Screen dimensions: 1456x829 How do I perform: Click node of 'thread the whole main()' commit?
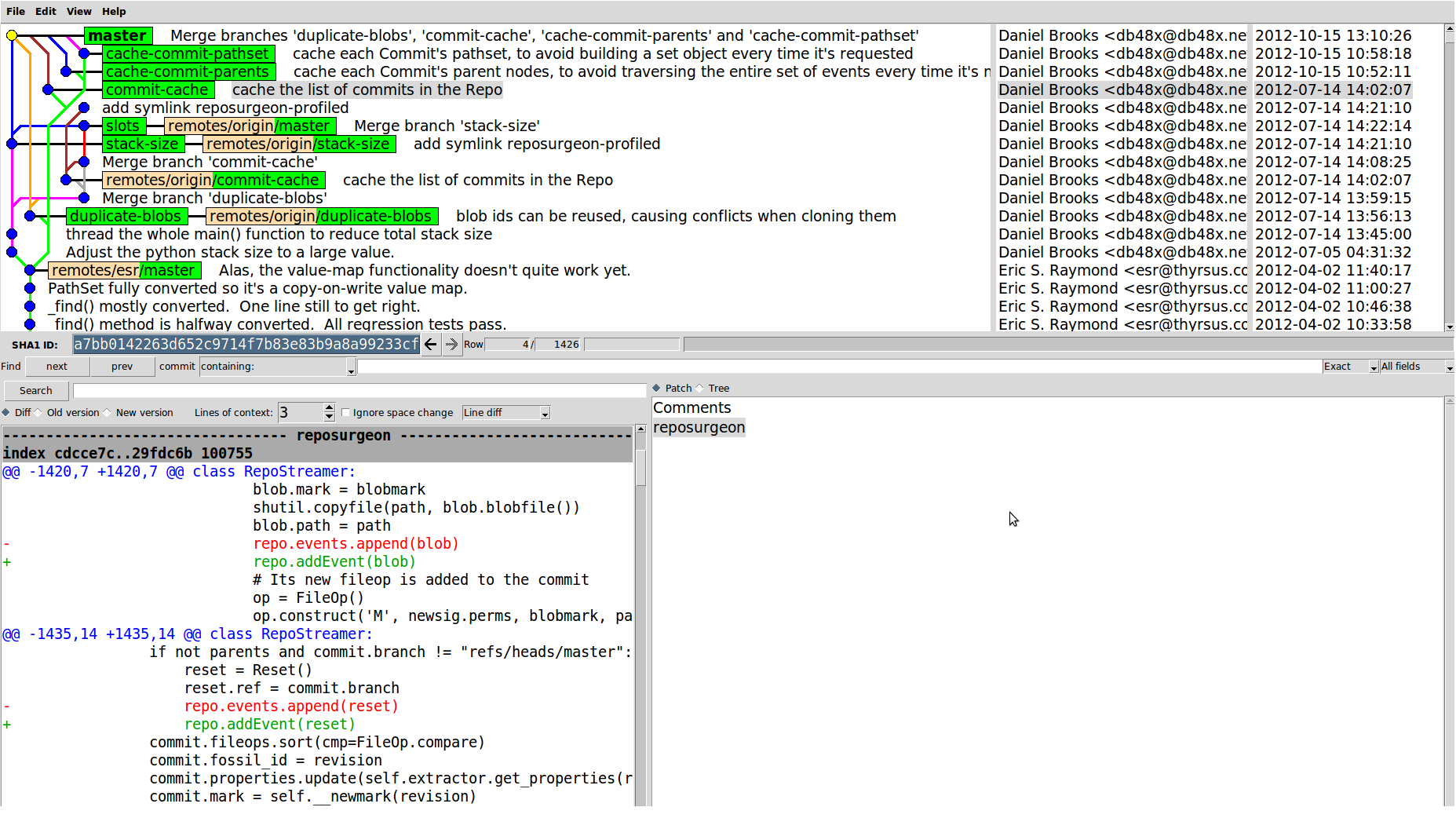coord(12,234)
